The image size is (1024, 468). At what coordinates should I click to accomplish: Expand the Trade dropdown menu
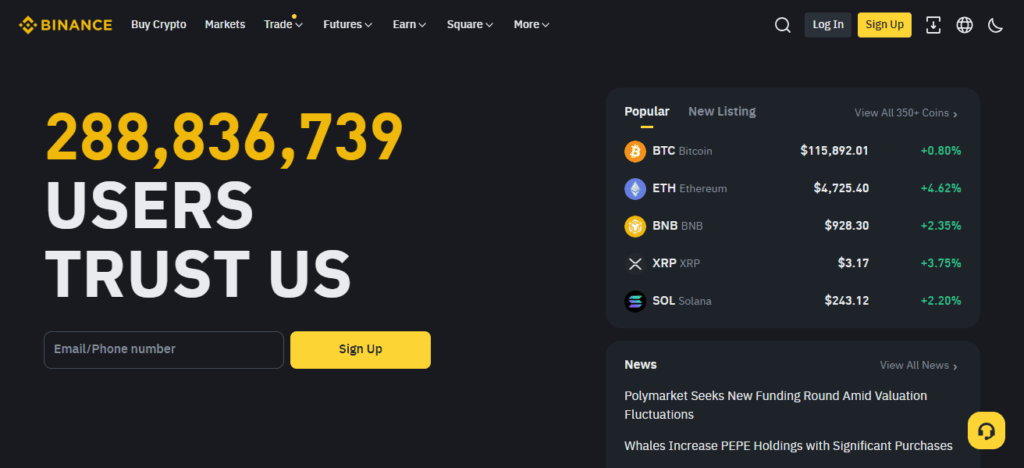point(283,25)
